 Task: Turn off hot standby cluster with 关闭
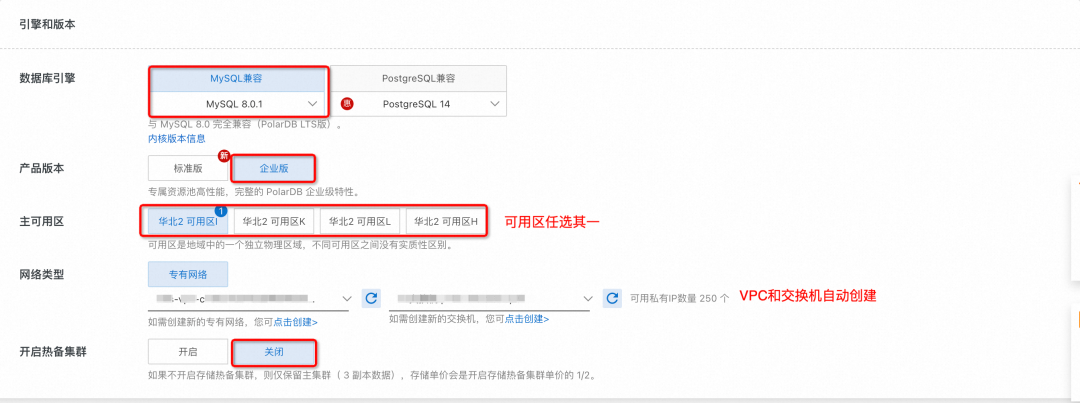tap(273, 352)
